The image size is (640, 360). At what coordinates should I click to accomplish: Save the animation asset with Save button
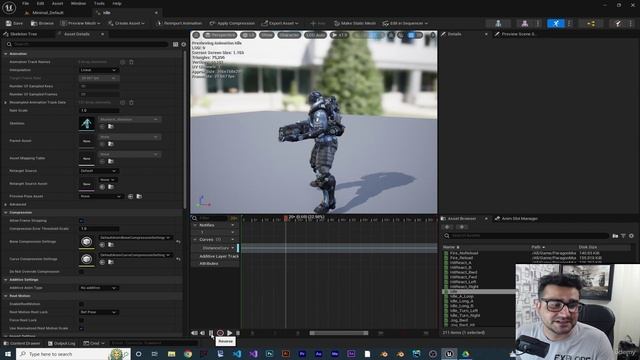point(14,23)
